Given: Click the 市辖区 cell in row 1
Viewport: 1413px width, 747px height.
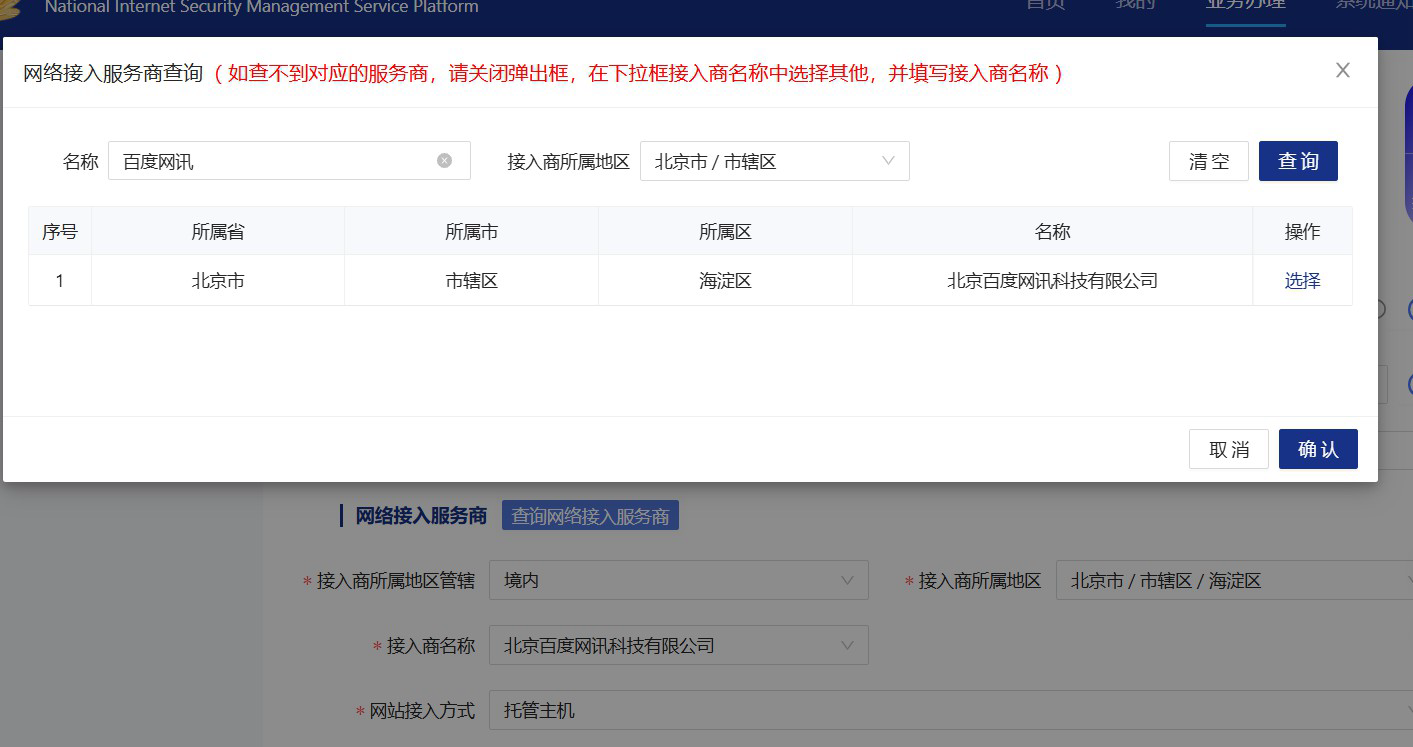Looking at the screenshot, I should click(x=472, y=281).
